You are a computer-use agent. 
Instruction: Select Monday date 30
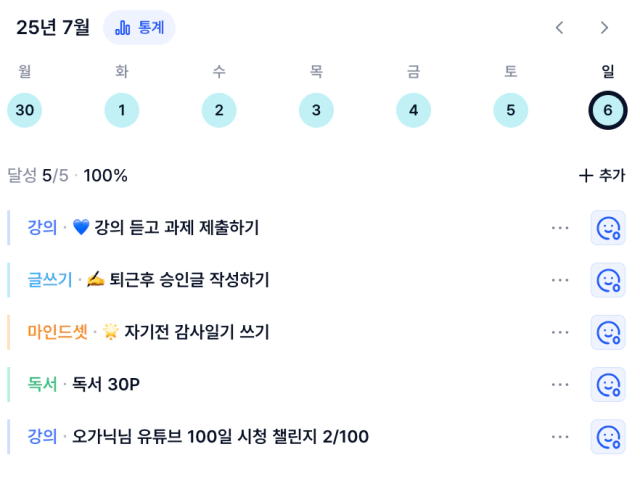[24, 110]
